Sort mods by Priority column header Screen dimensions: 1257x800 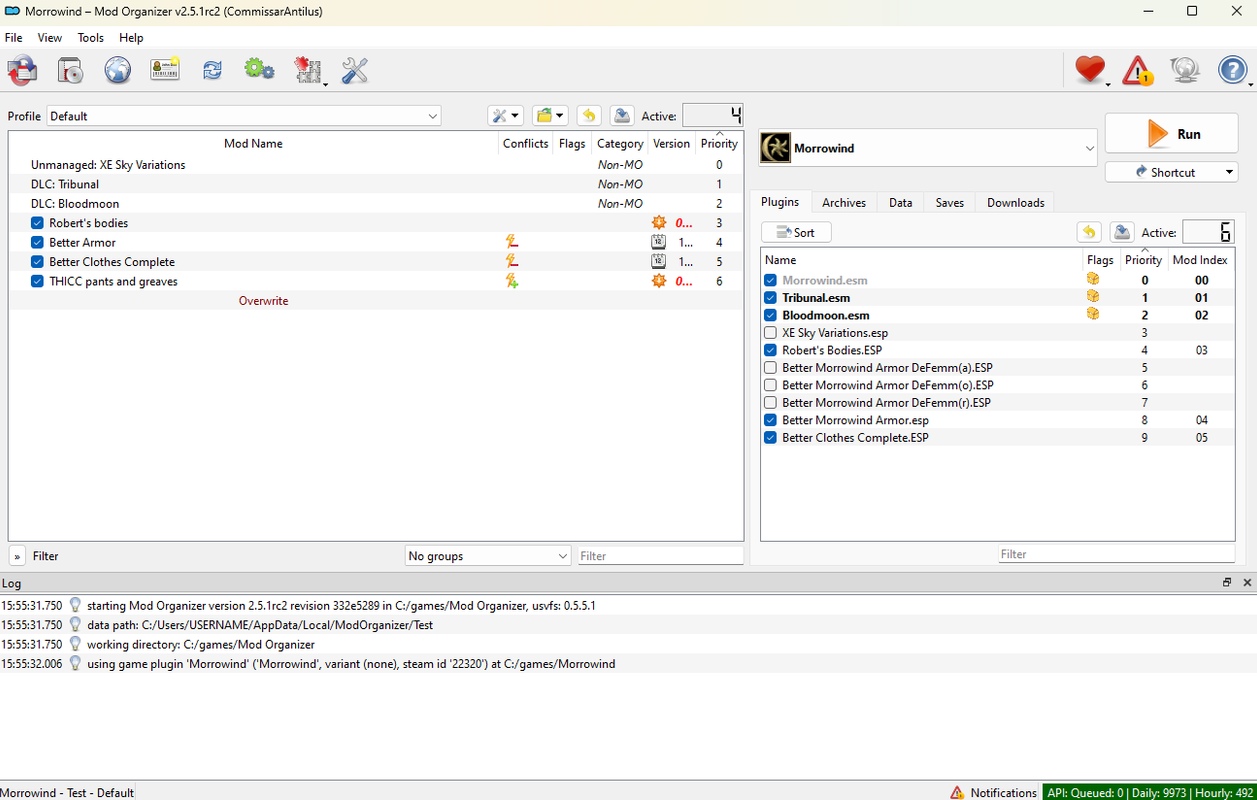[x=719, y=143]
